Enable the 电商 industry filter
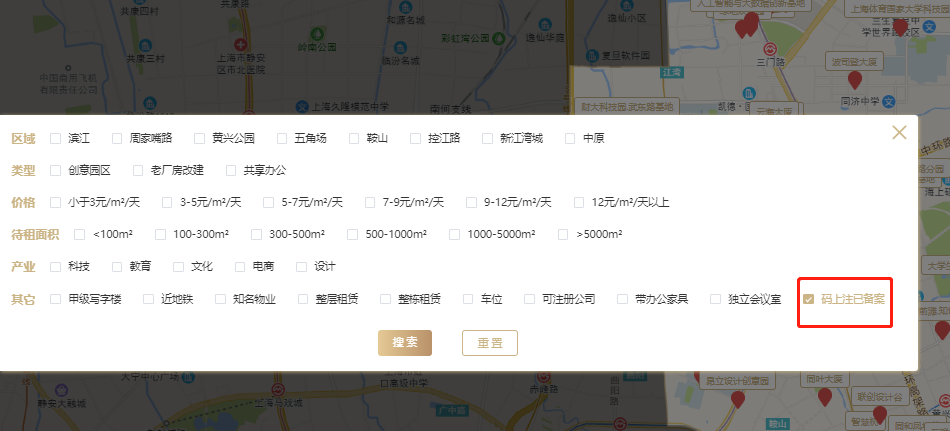Viewport: 950px width, 431px height. tap(240, 267)
